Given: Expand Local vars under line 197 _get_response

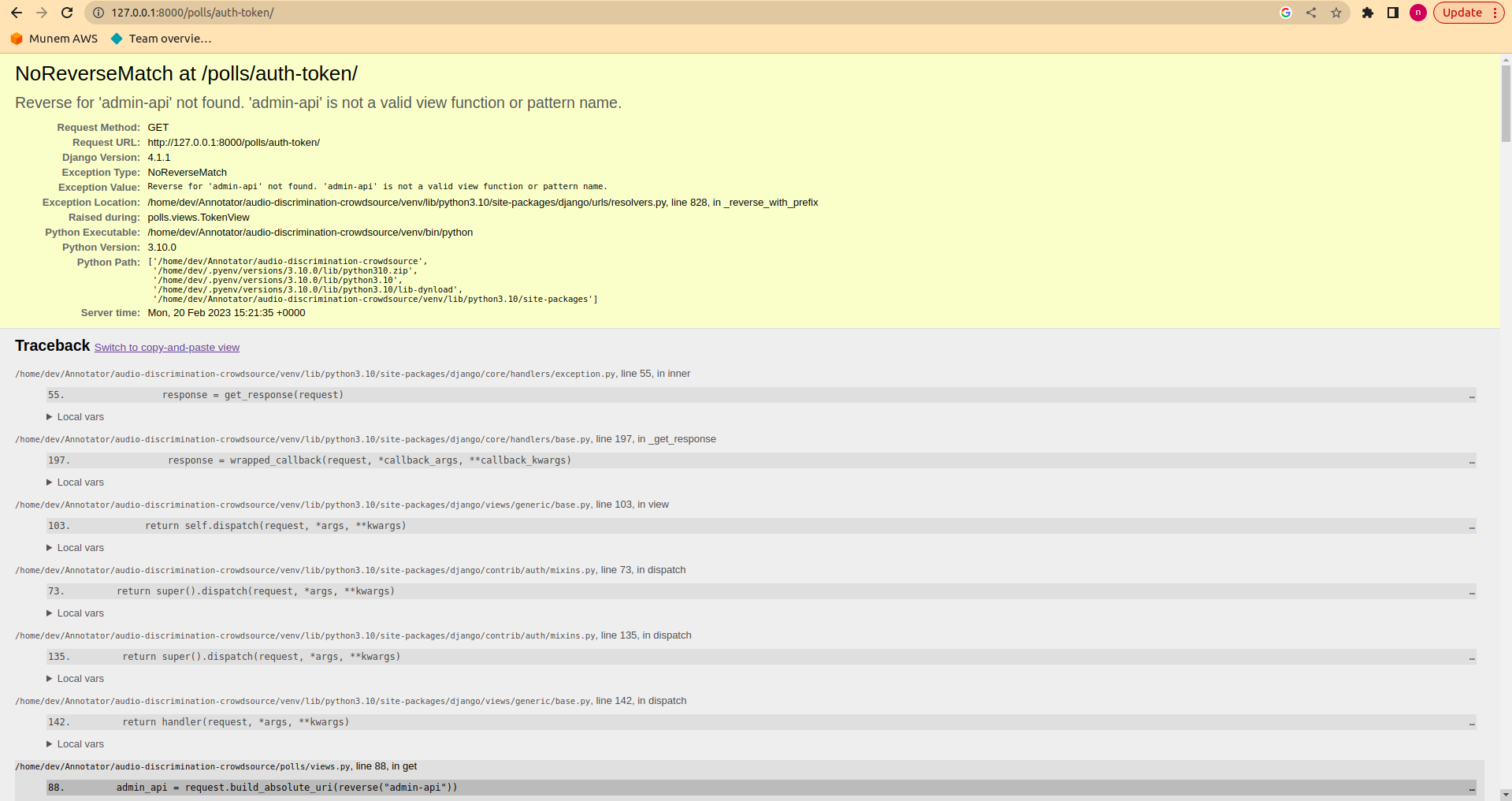Looking at the screenshot, I should (75, 482).
